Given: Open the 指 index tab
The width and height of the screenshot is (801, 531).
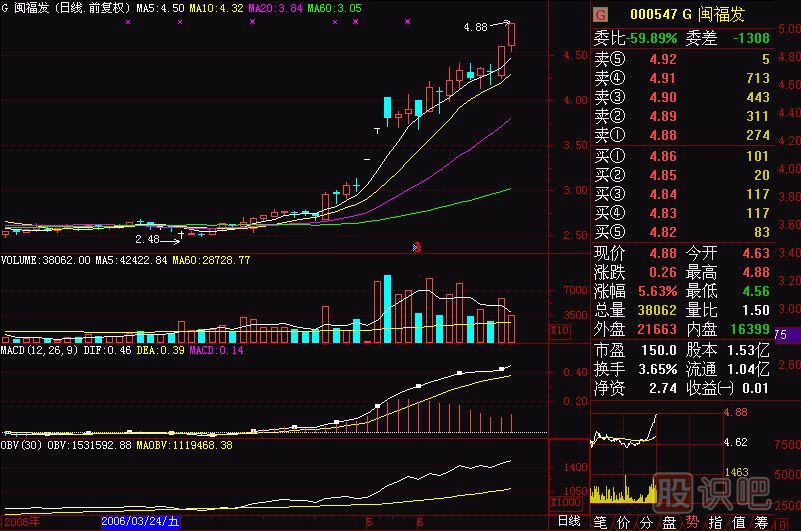Looking at the screenshot, I should 715,521.
